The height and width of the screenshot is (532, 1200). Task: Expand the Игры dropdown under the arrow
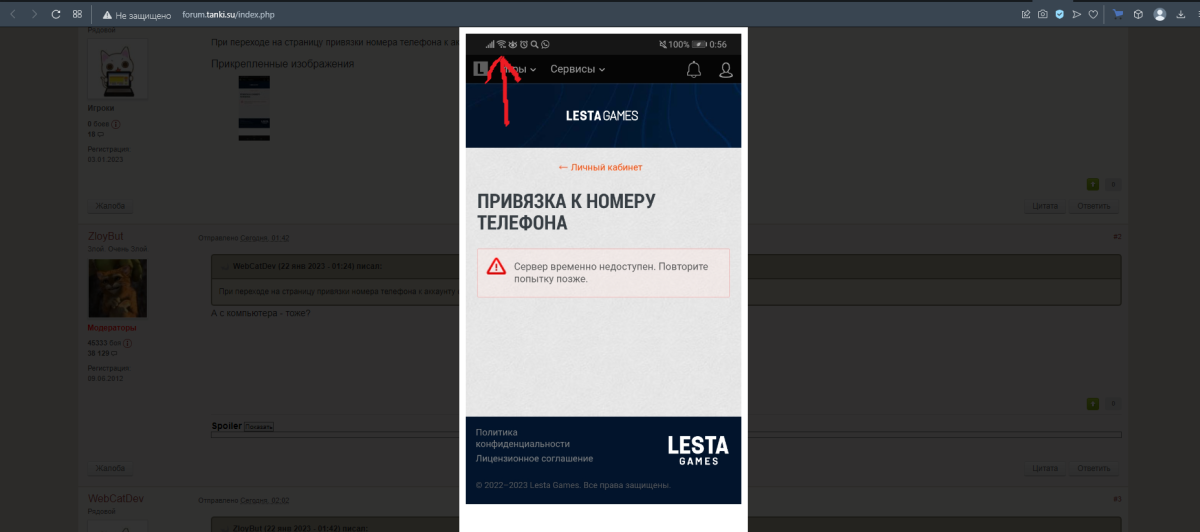pyautogui.click(x=520, y=69)
